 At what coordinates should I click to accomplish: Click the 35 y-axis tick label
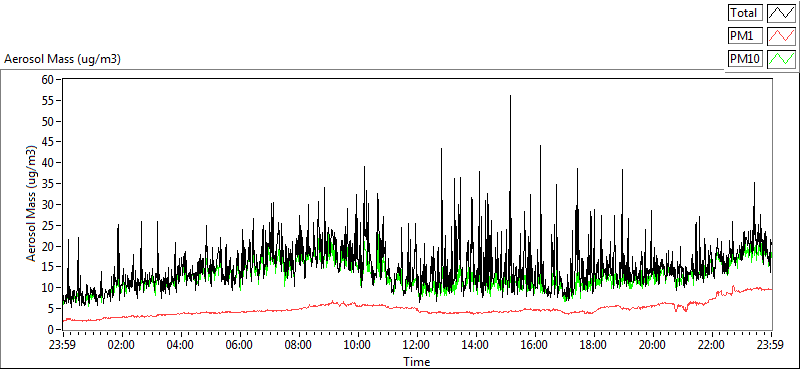[x=47, y=183]
